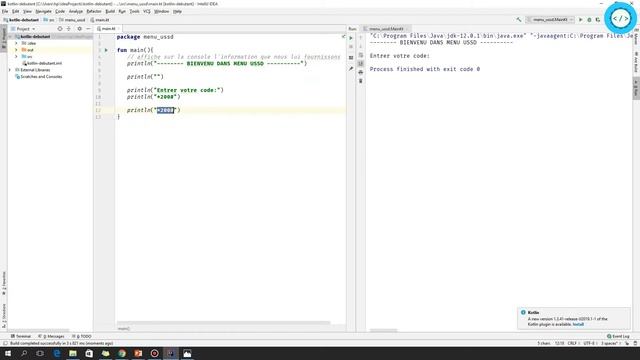
Task: Click main.kt in the navigation breadcrumb
Action: [x=100, y=20]
